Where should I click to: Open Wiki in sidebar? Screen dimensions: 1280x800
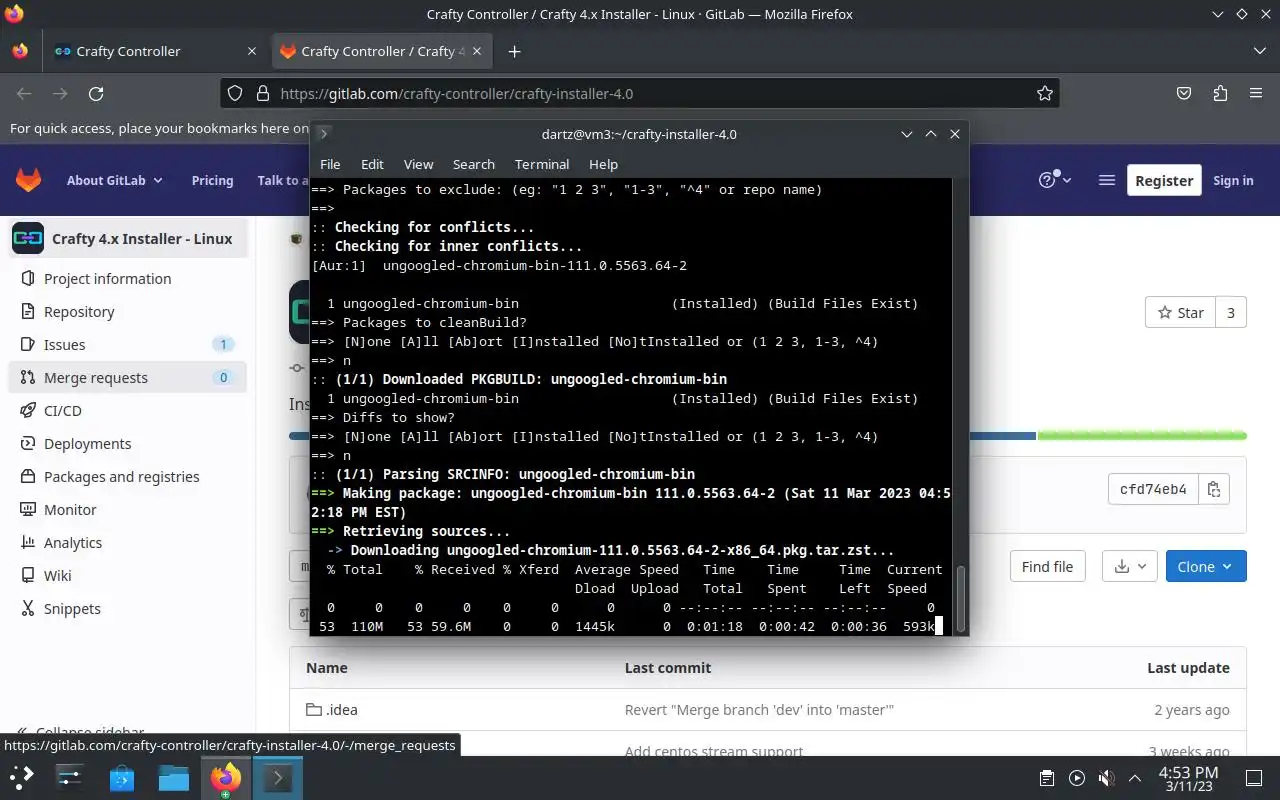pyautogui.click(x=127, y=575)
